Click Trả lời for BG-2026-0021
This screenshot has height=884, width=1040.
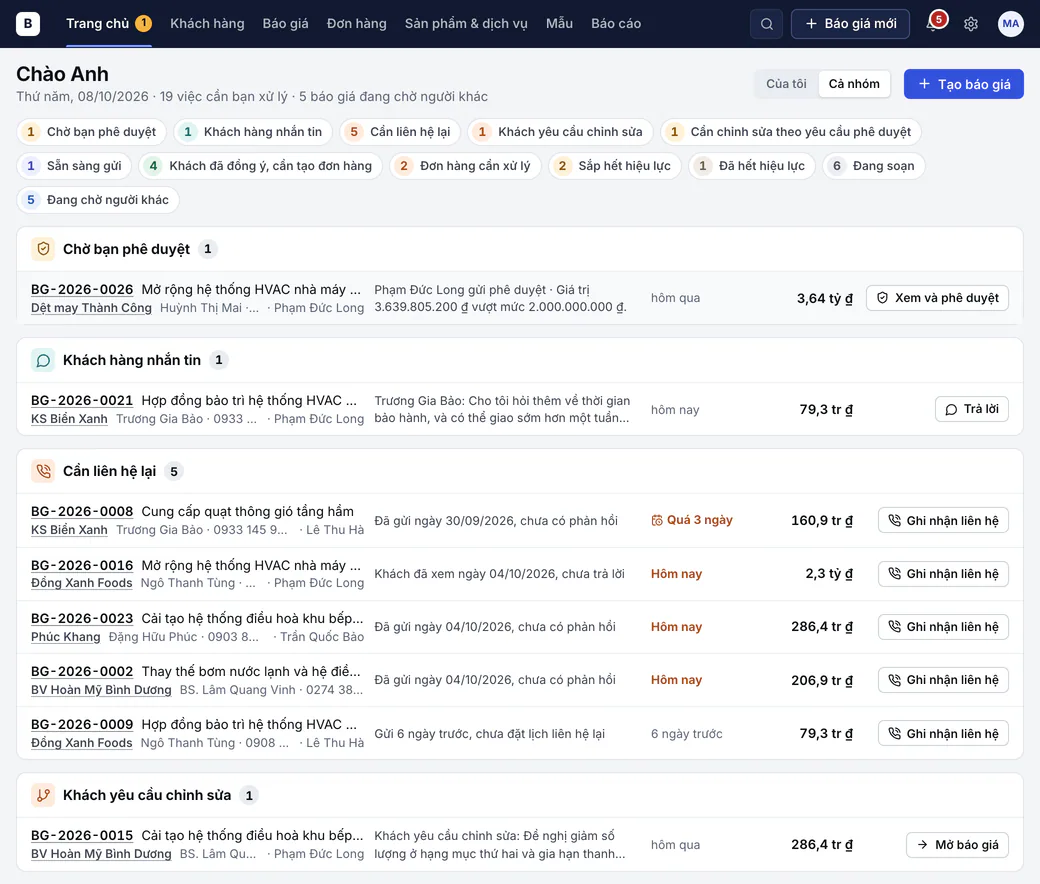click(x=972, y=409)
